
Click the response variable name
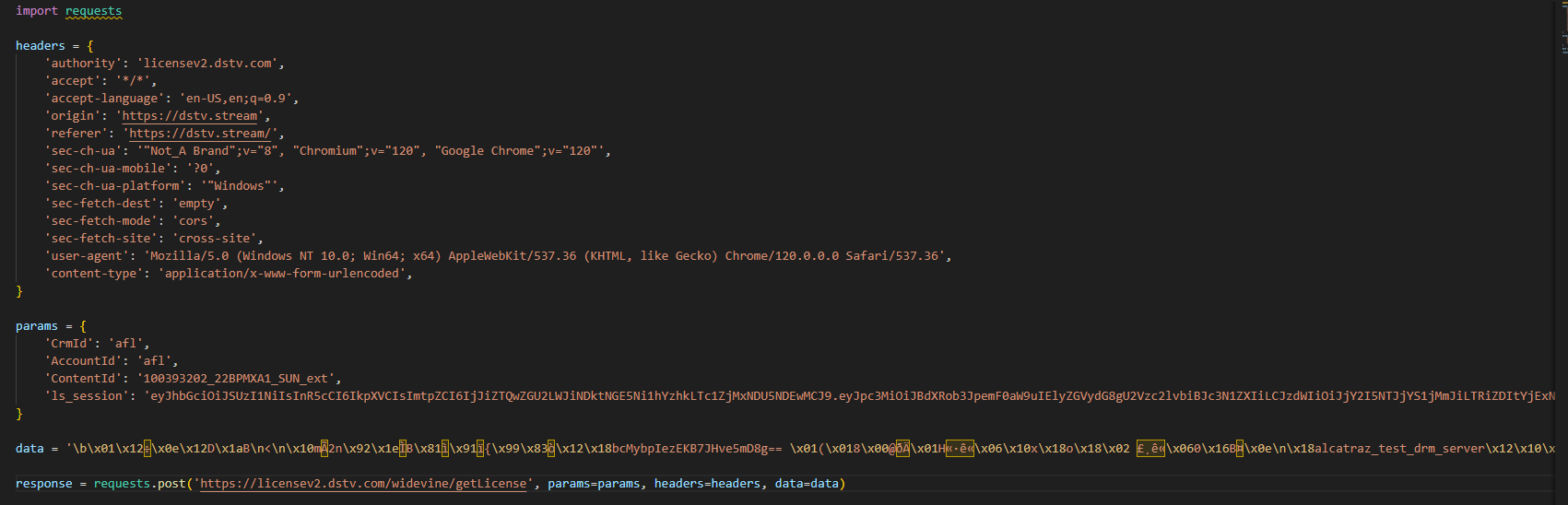[43, 484]
